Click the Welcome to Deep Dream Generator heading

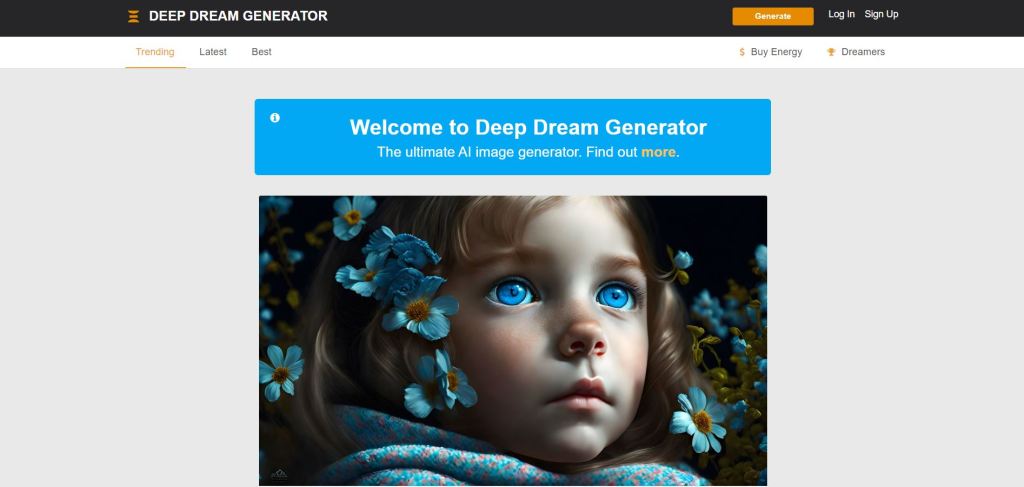tap(528, 127)
